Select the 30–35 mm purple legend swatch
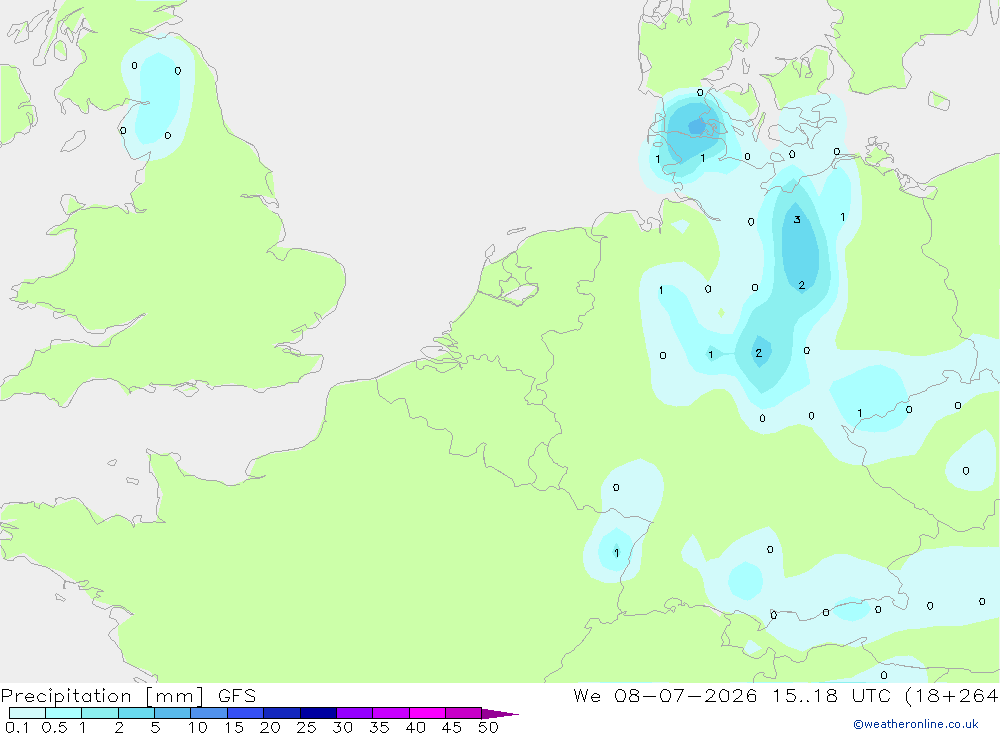This screenshot has height=733, width=1000. (354, 713)
